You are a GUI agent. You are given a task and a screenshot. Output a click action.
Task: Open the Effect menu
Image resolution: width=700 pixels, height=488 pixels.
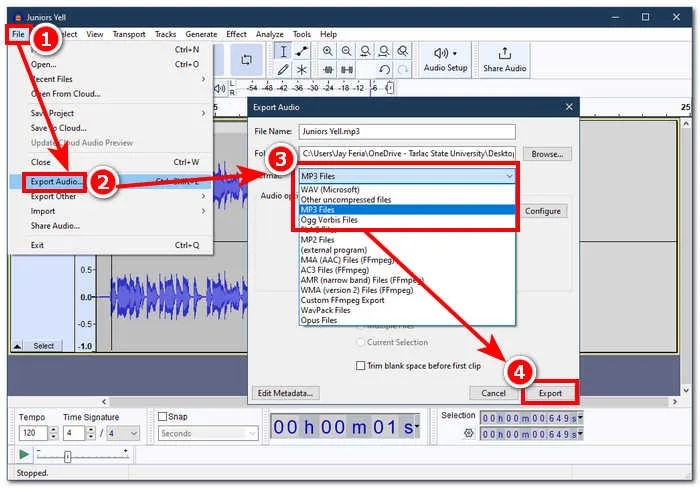pyautogui.click(x=236, y=34)
